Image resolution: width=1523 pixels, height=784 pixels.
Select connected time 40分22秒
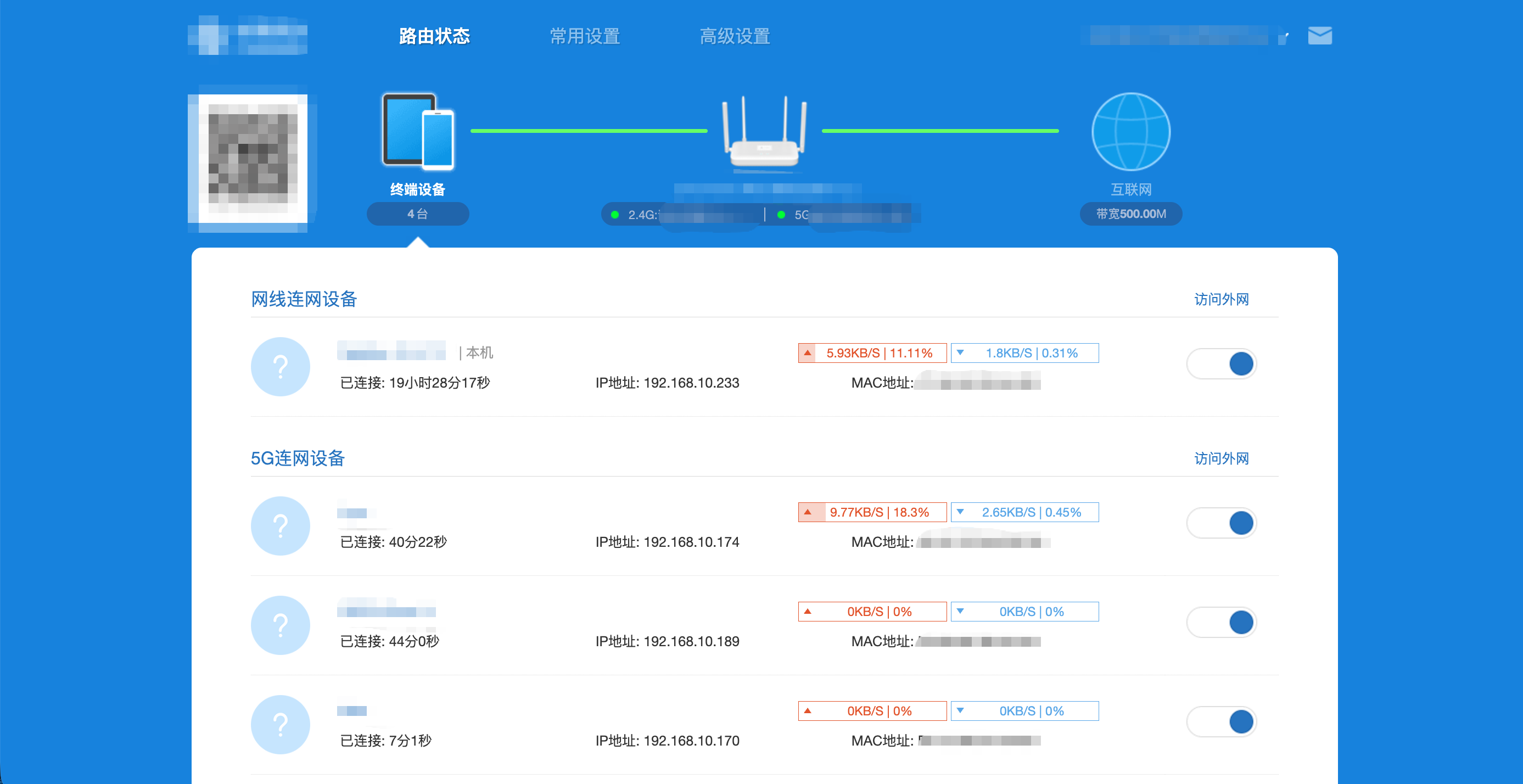[417, 541]
